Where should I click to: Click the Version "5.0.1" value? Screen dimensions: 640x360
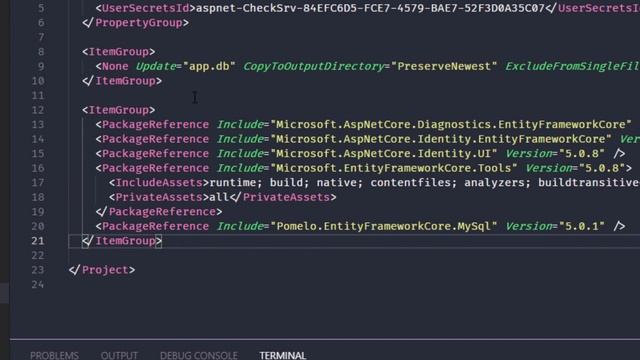pos(581,226)
